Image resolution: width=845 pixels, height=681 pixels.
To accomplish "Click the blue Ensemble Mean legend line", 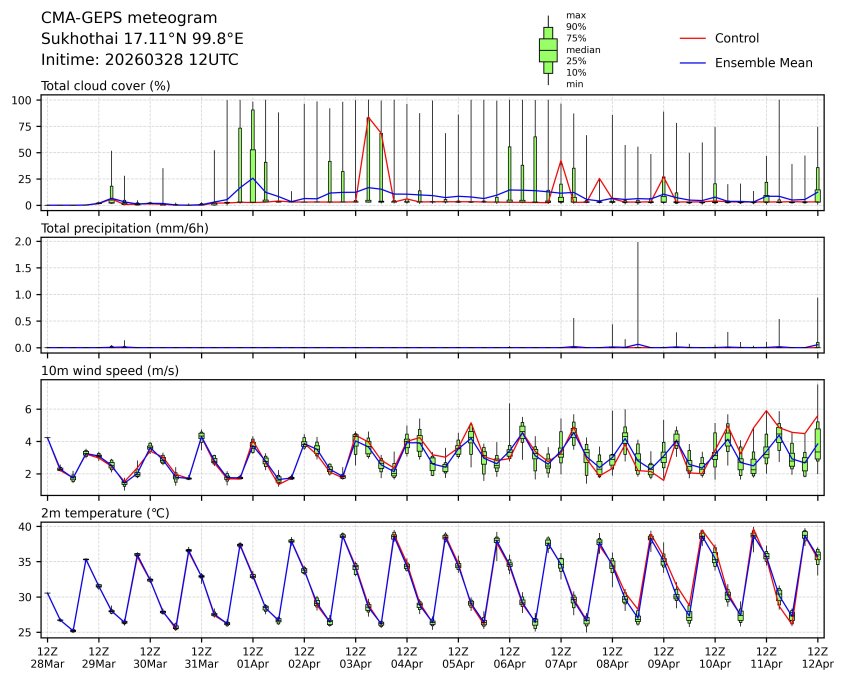I will [x=693, y=62].
